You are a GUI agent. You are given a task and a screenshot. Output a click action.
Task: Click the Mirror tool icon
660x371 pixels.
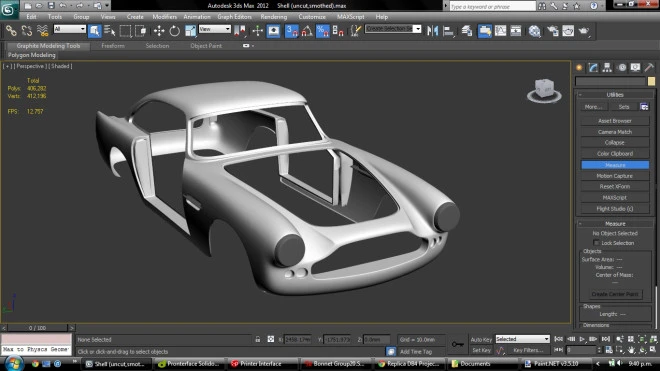tap(432, 31)
